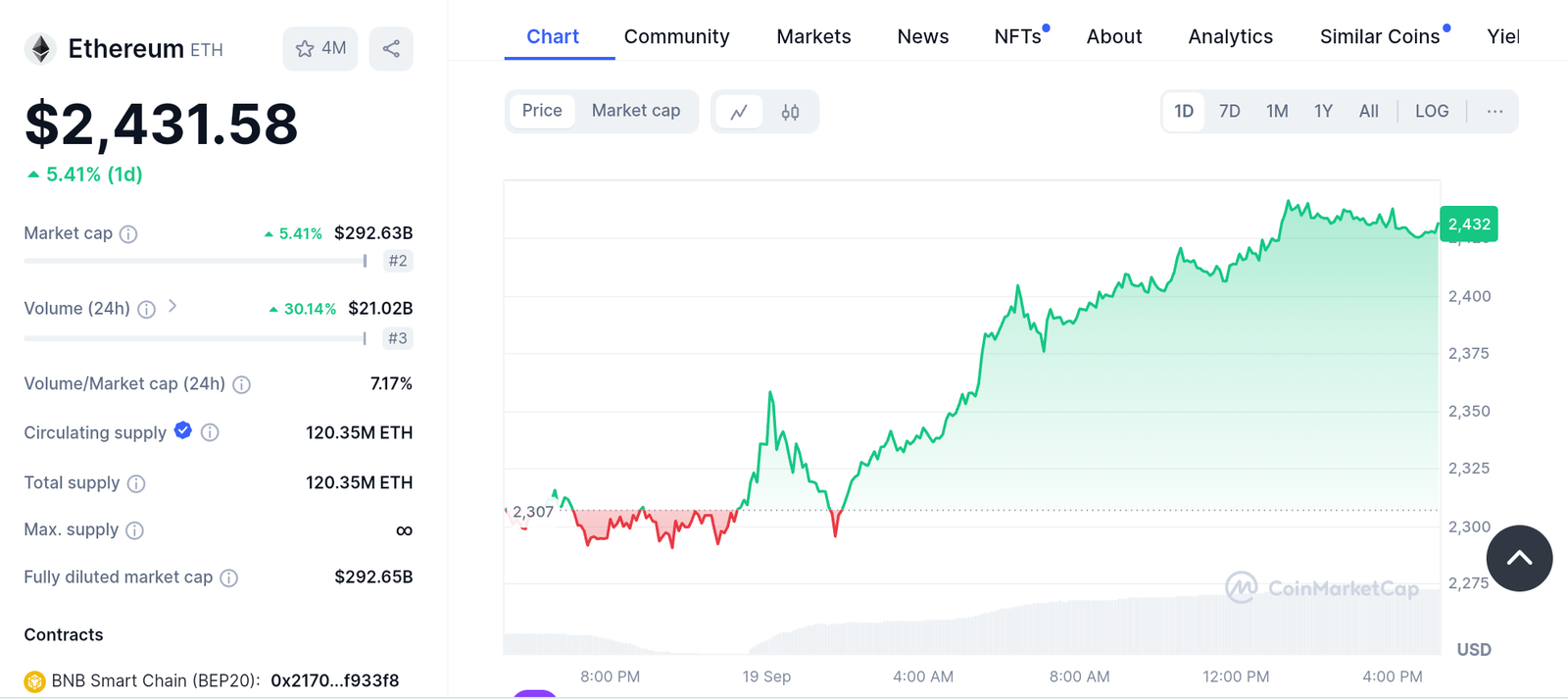The image size is (1568, 700).
Task: Click the Circulating supply verified badge
Action: (x=183, y=430)
